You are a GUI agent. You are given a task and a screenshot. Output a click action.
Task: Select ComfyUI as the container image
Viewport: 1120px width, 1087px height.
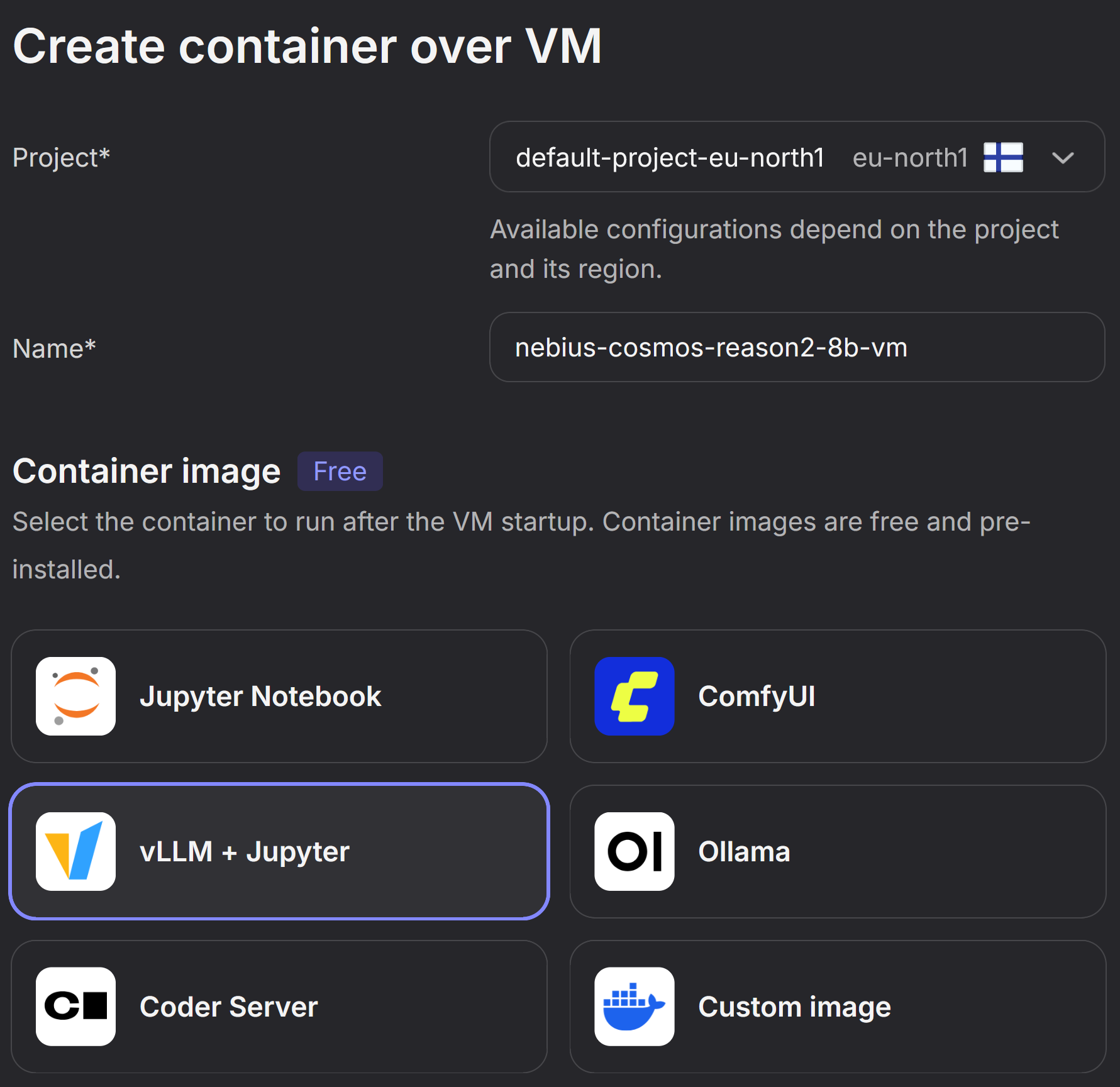pos(838,696)
